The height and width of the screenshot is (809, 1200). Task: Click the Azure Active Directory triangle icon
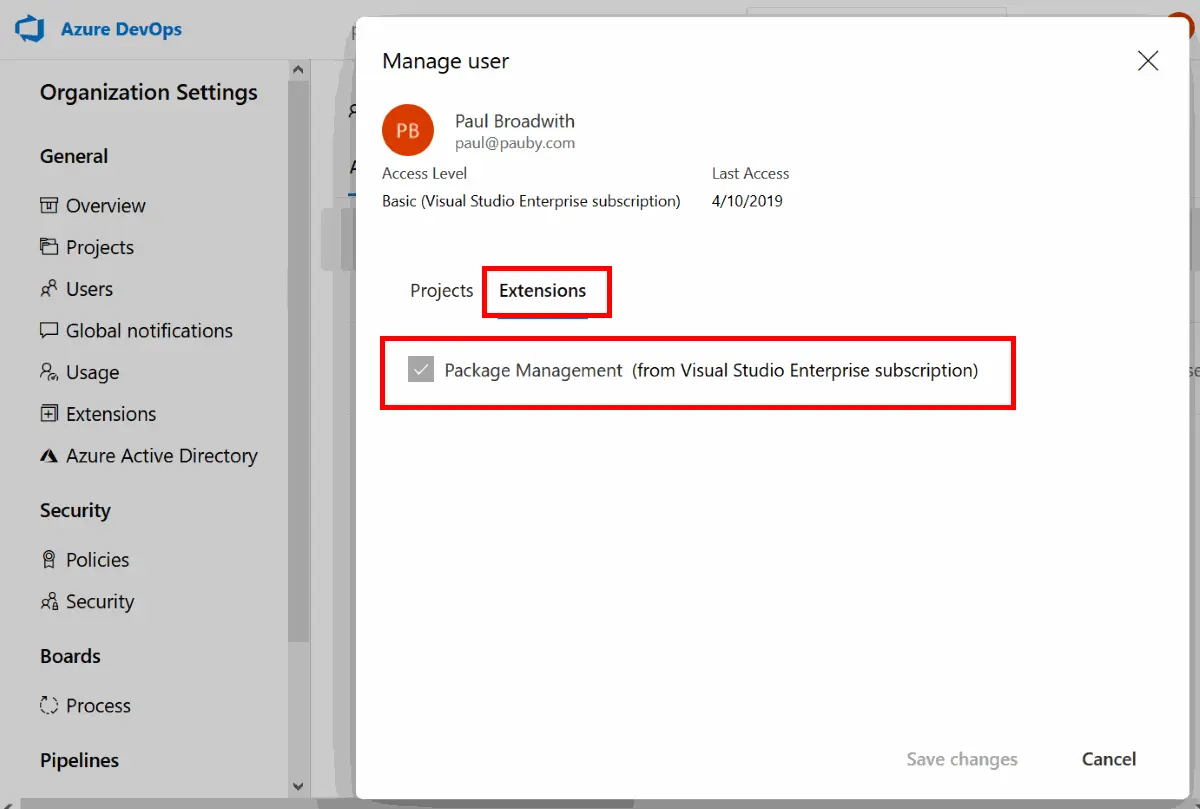coord(48,456)
